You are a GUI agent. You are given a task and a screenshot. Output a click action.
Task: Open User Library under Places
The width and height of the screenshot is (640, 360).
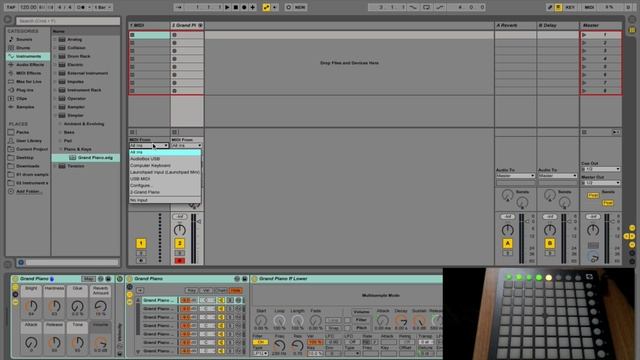coord(29,140)
